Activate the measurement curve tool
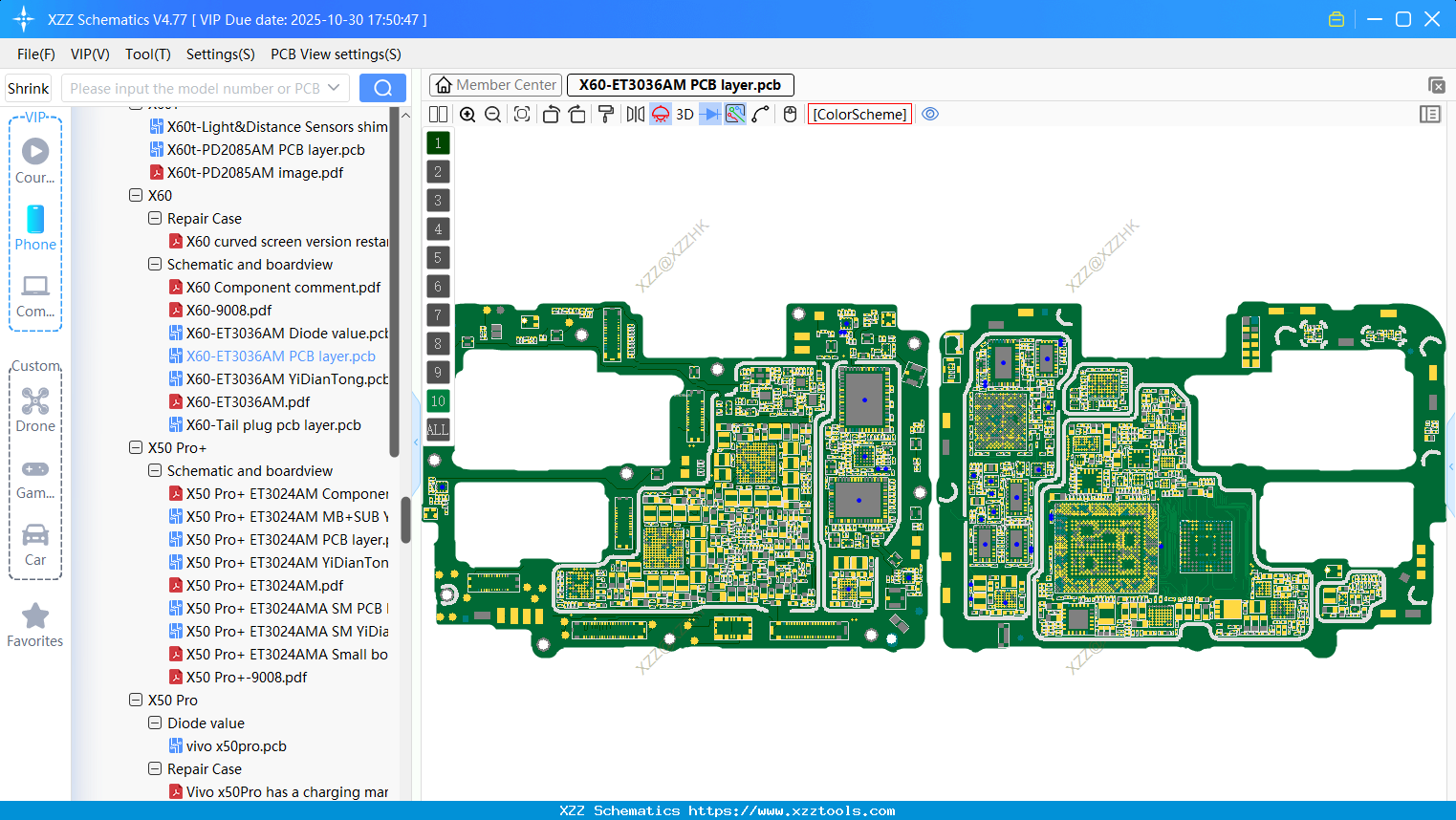 click(761, 114)
